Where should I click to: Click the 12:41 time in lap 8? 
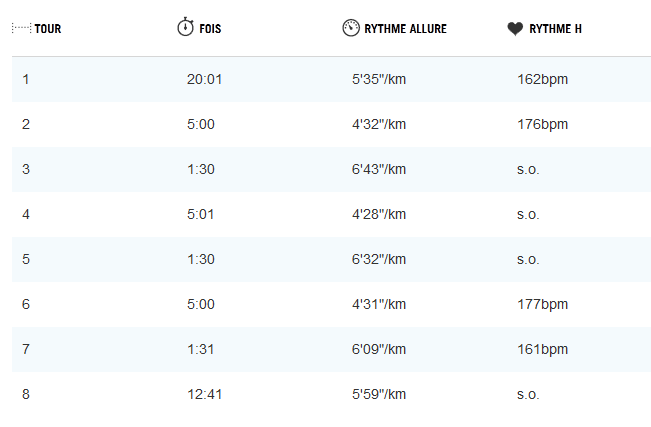pos(204,394)
